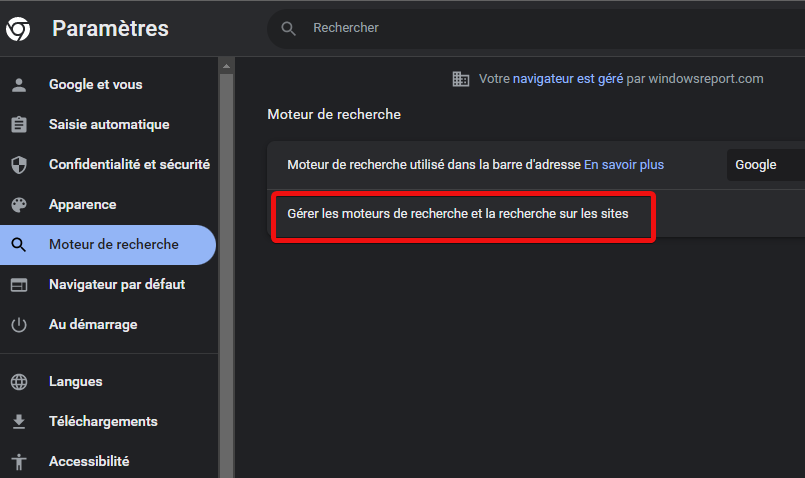Click the shield icon for Confidentialité et sécurité
The height and width of the screenshot is (478, 805).
click(x=19, y=164)
